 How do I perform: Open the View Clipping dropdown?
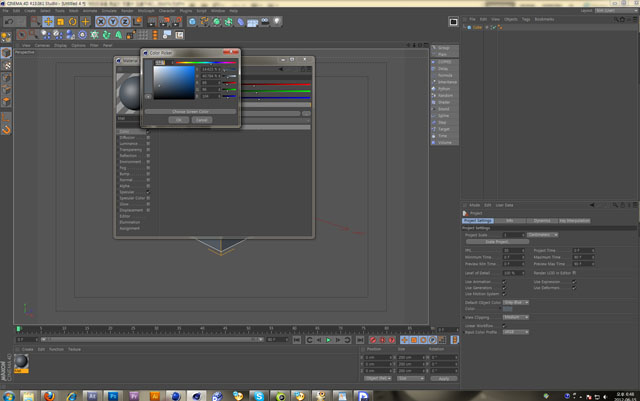[516, 317]
